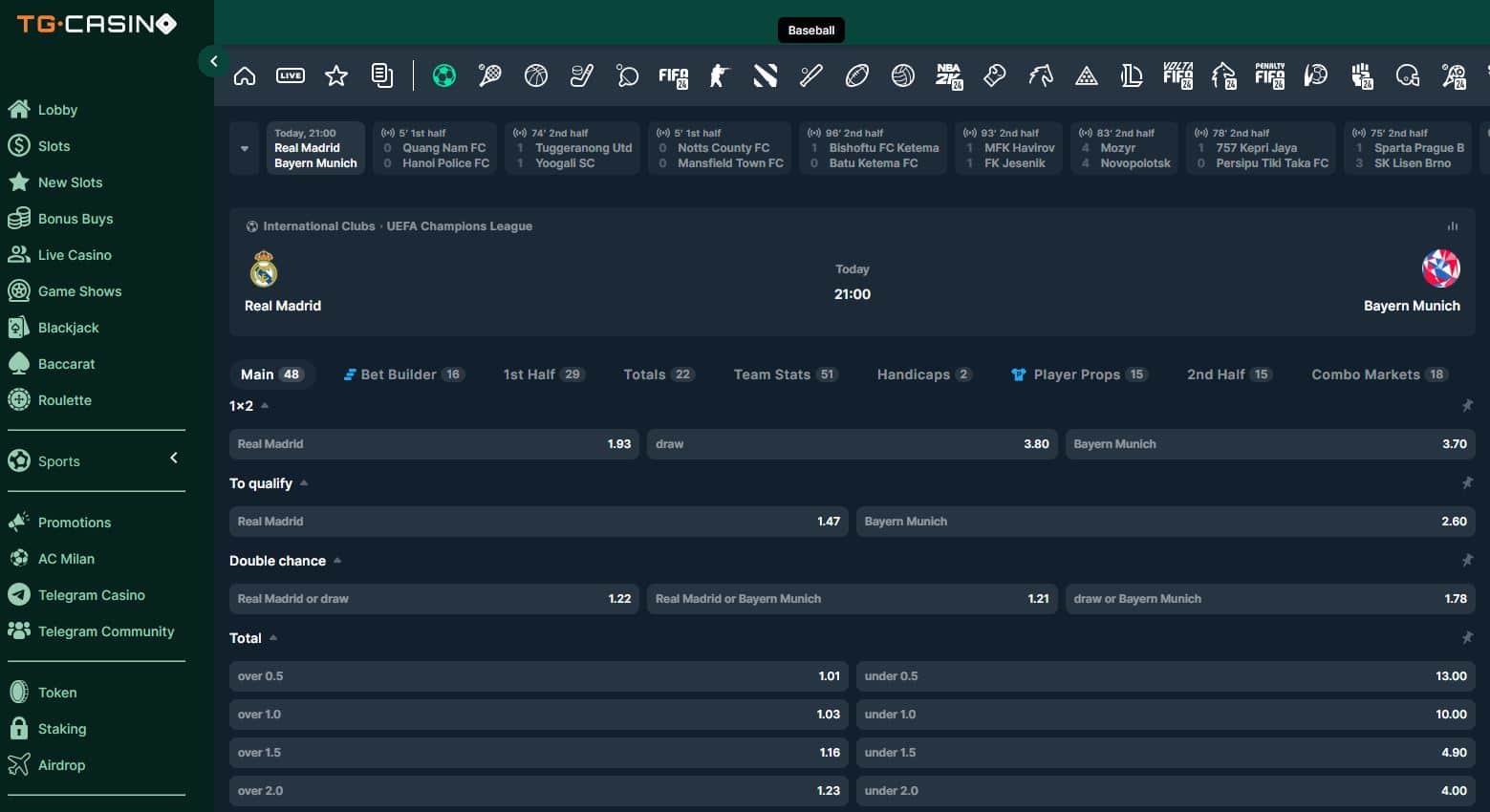Open the sportsbook home icon
The height and width of the screenshot is (812, 1490).
point(245,75)
